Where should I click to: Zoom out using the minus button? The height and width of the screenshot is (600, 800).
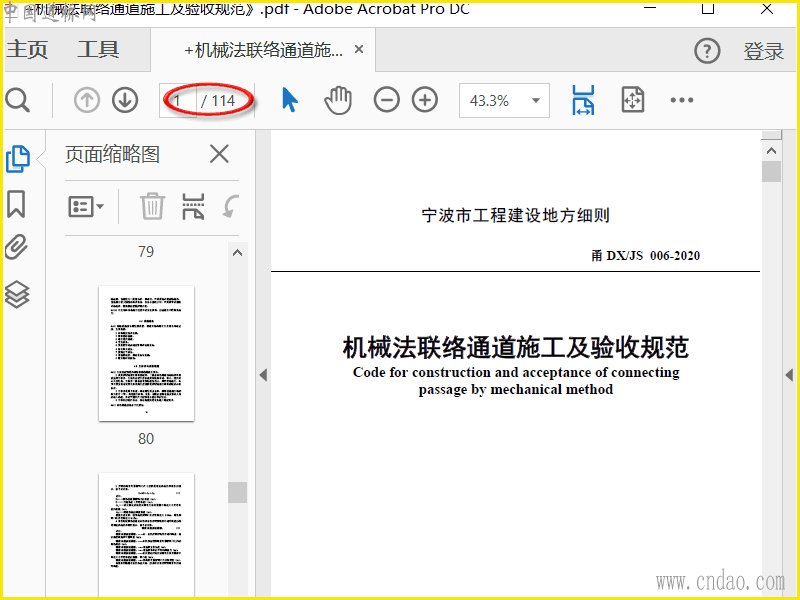(x=387, y=100)
